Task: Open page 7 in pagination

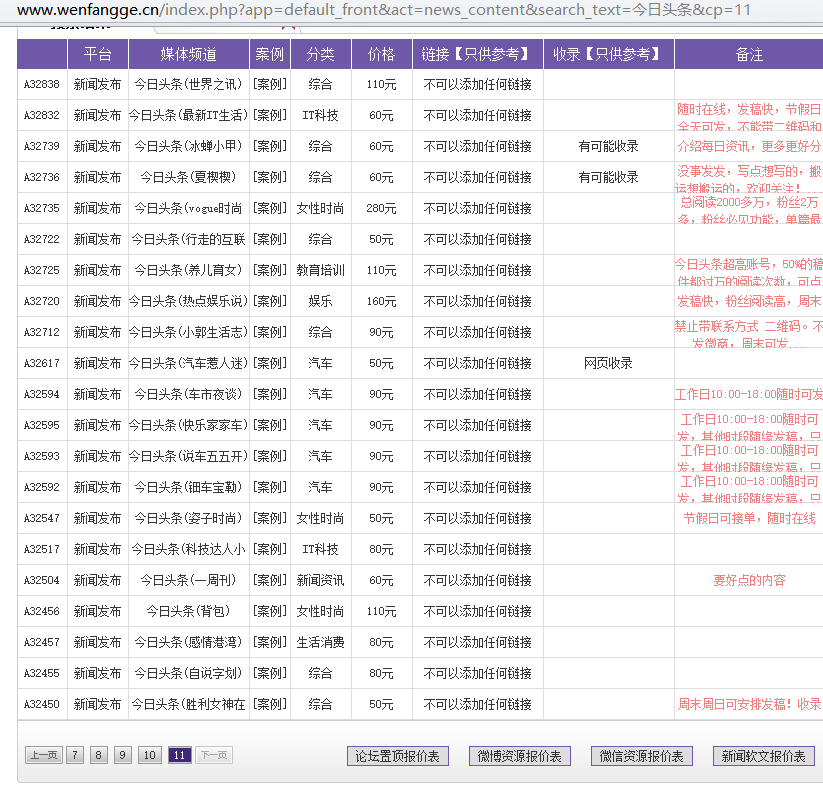Action: coord(75,755)
